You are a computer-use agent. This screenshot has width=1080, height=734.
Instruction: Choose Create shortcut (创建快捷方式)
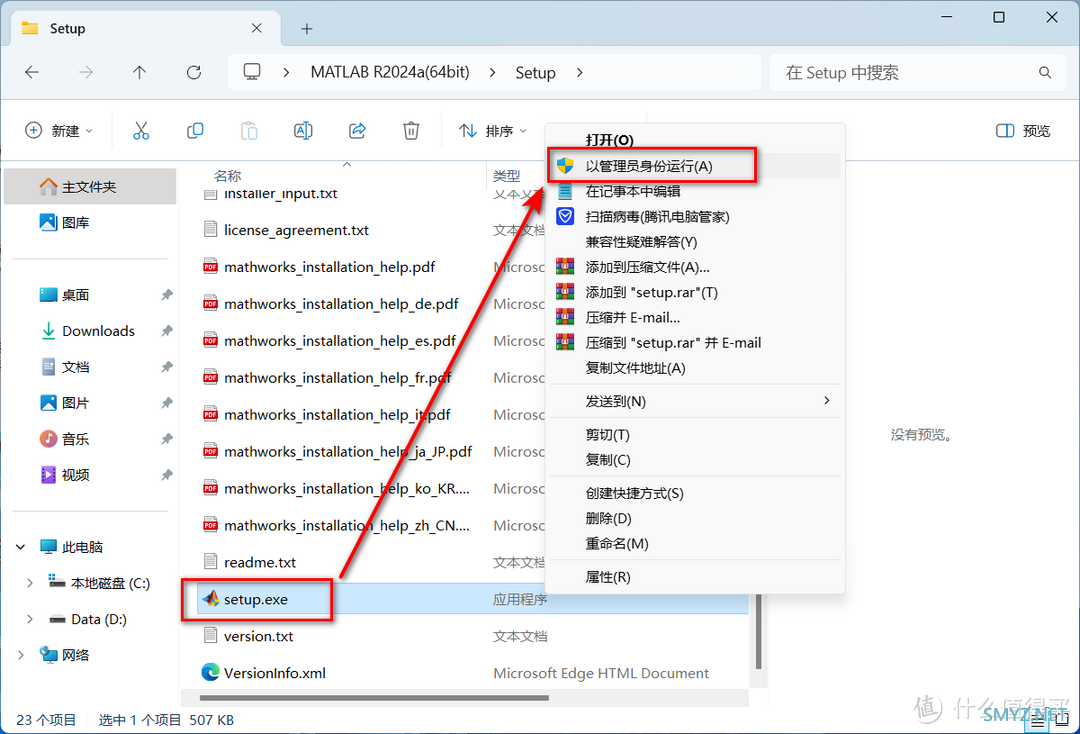695,493
